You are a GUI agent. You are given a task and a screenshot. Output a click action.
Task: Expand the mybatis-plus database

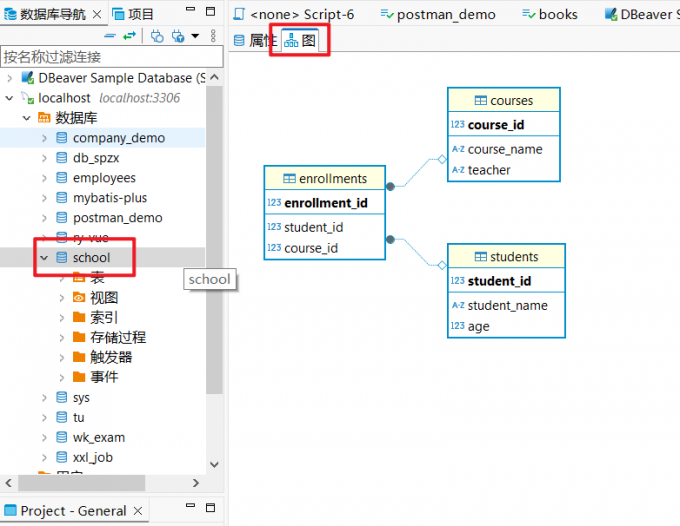coord(44,198)
